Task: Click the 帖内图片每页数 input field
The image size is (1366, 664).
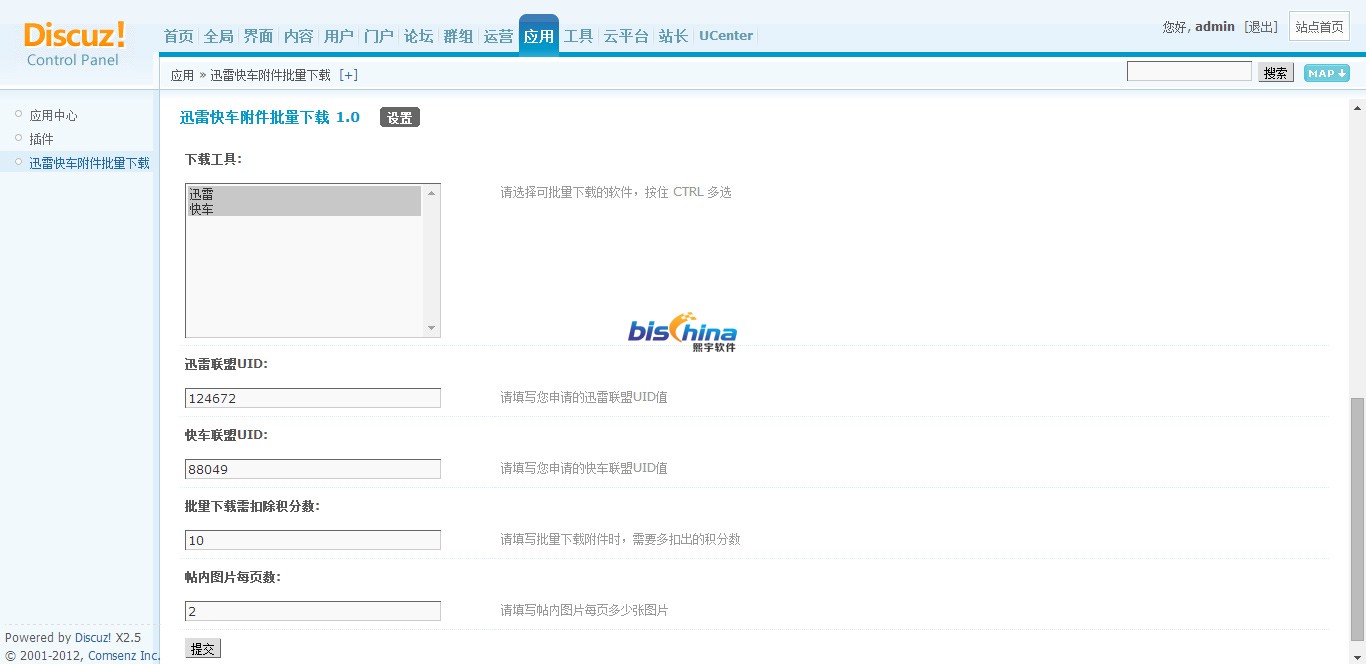Action: pyautogui.click(x=313, y=611)
